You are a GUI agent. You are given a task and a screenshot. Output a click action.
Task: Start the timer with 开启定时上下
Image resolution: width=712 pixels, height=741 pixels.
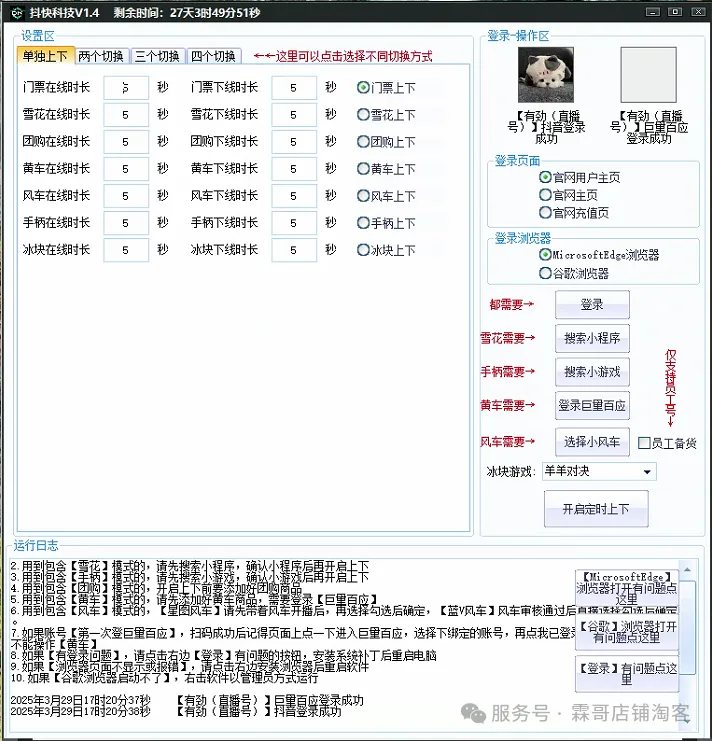pyautogui.click(x=596, y=509)
